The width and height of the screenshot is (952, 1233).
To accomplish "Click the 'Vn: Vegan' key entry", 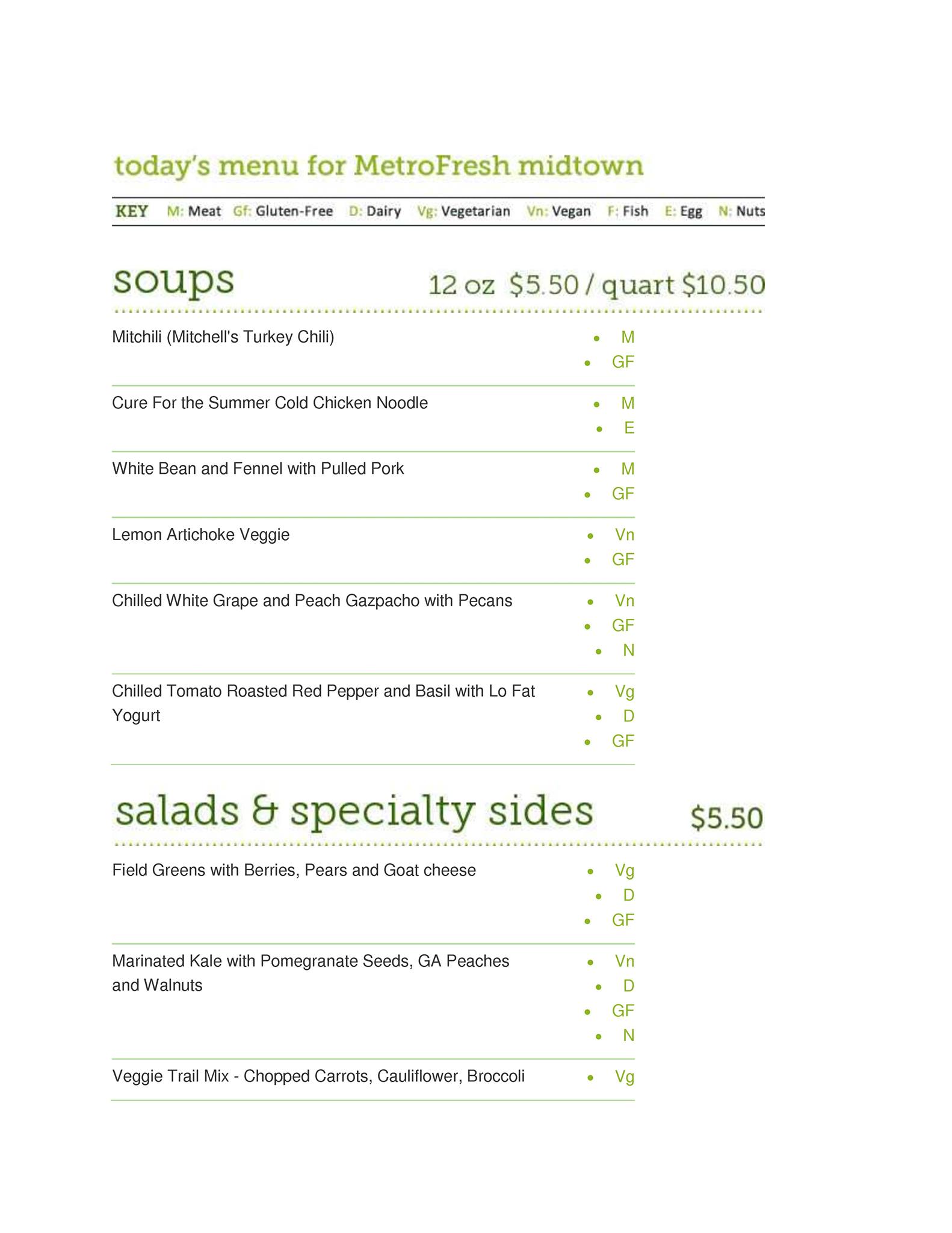I will tap(558, 211).
